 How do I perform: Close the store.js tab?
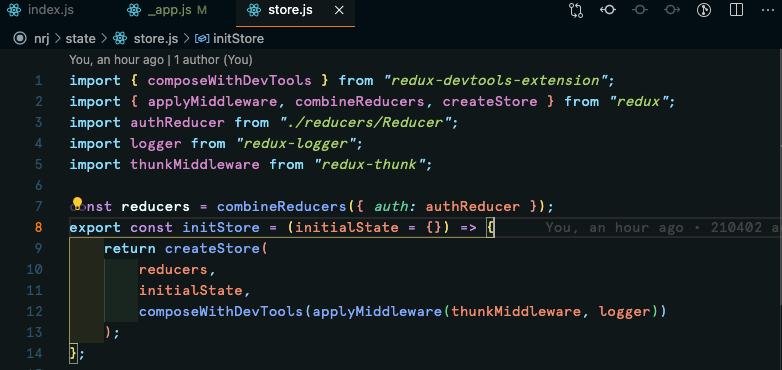[x=339, y=10]
